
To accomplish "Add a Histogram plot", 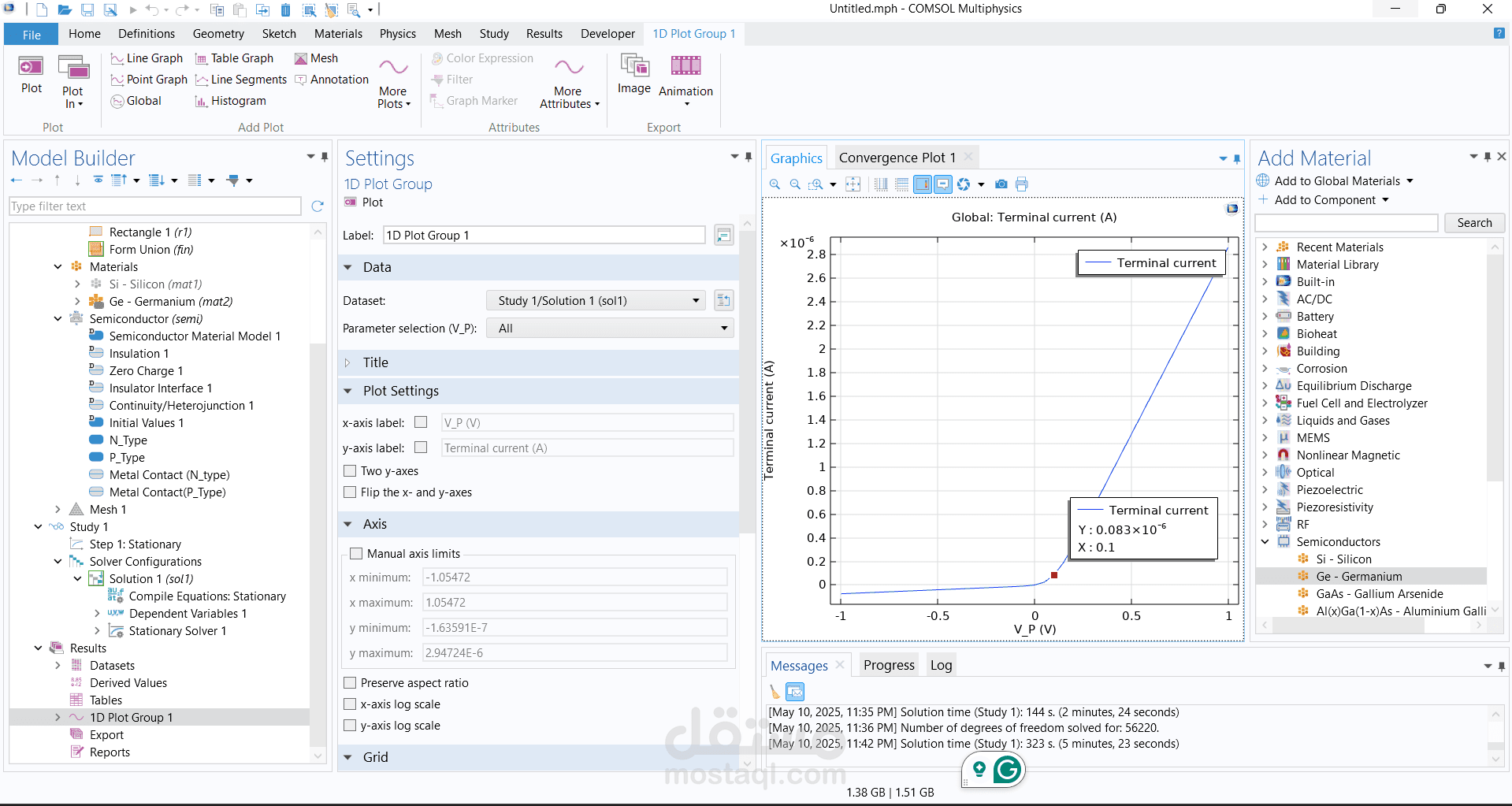I will tap(230, 101).
